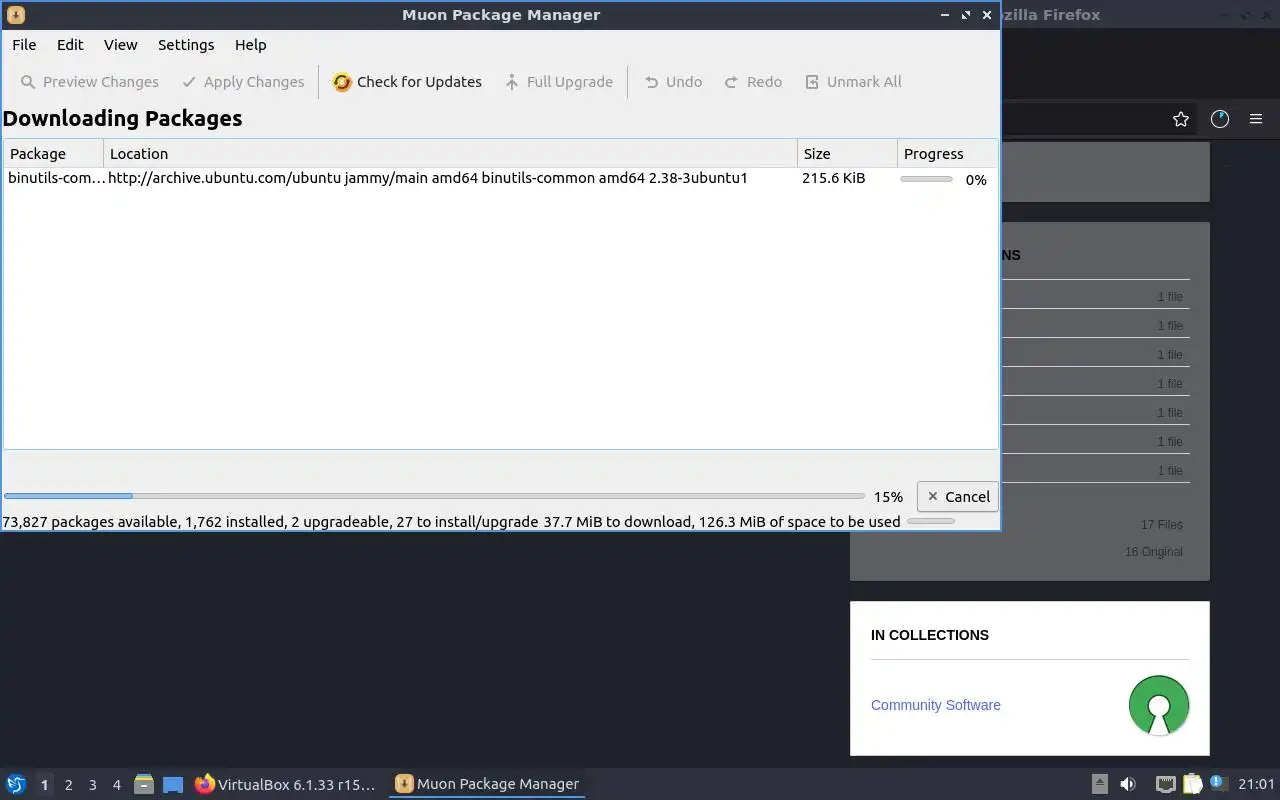Click the 215.6 KiB size cell

point(833,178)
